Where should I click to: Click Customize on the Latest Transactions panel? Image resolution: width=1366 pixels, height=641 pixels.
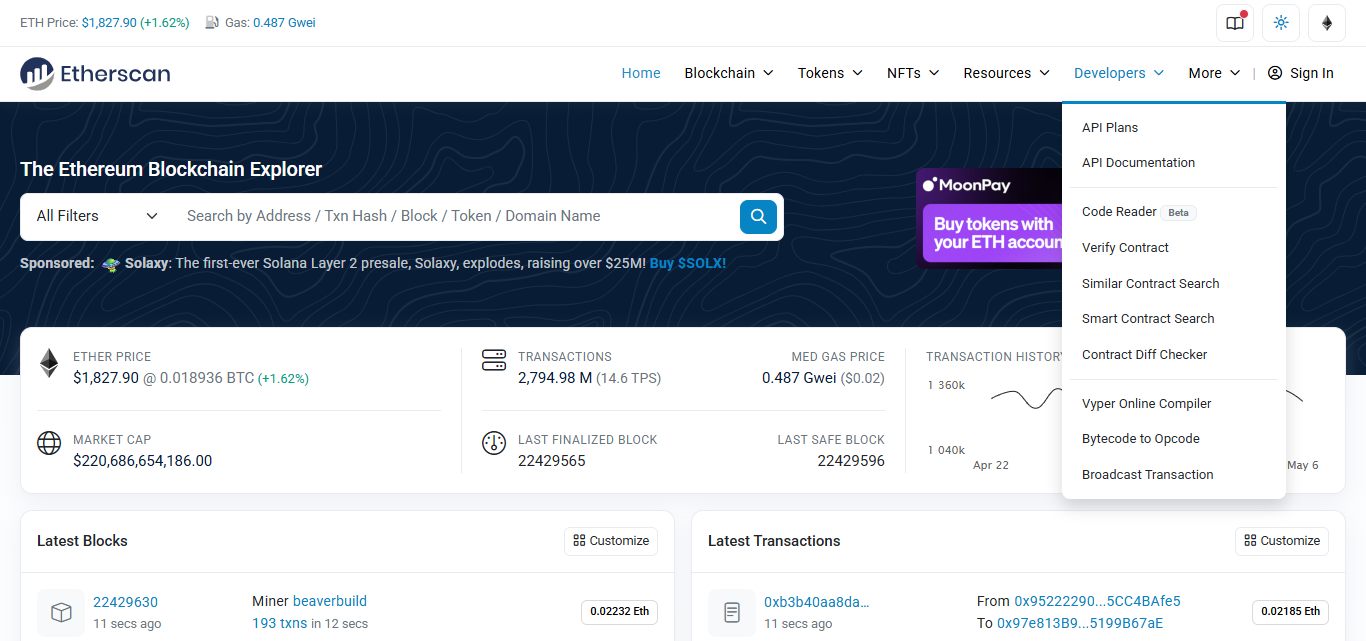1281,540
